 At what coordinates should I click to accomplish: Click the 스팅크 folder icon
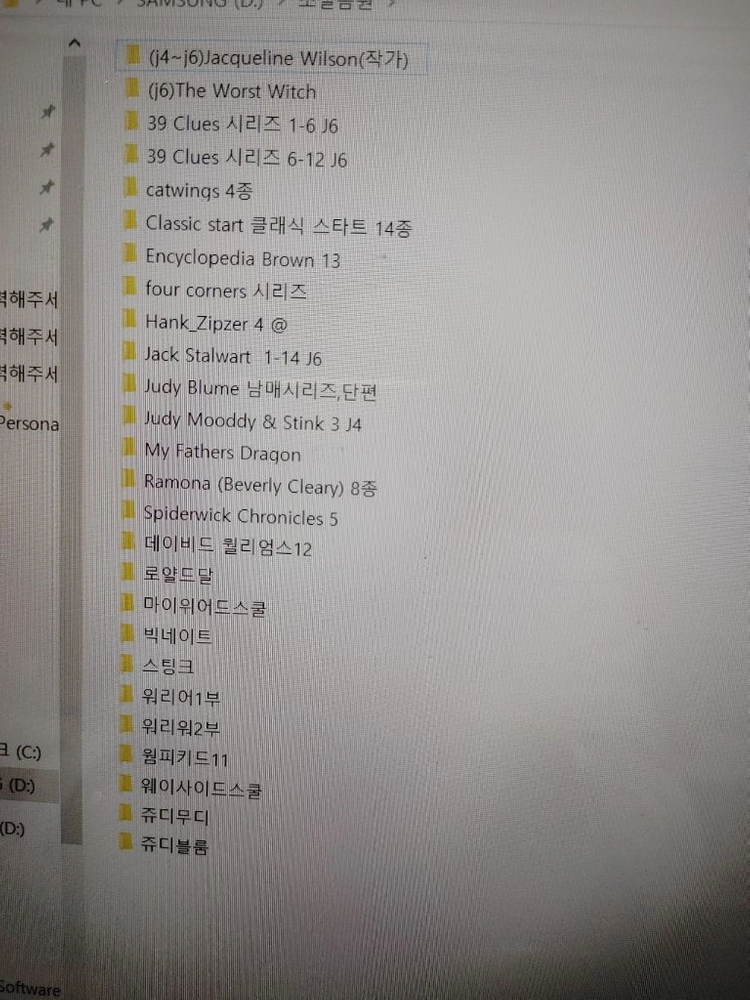click(126, 663)
